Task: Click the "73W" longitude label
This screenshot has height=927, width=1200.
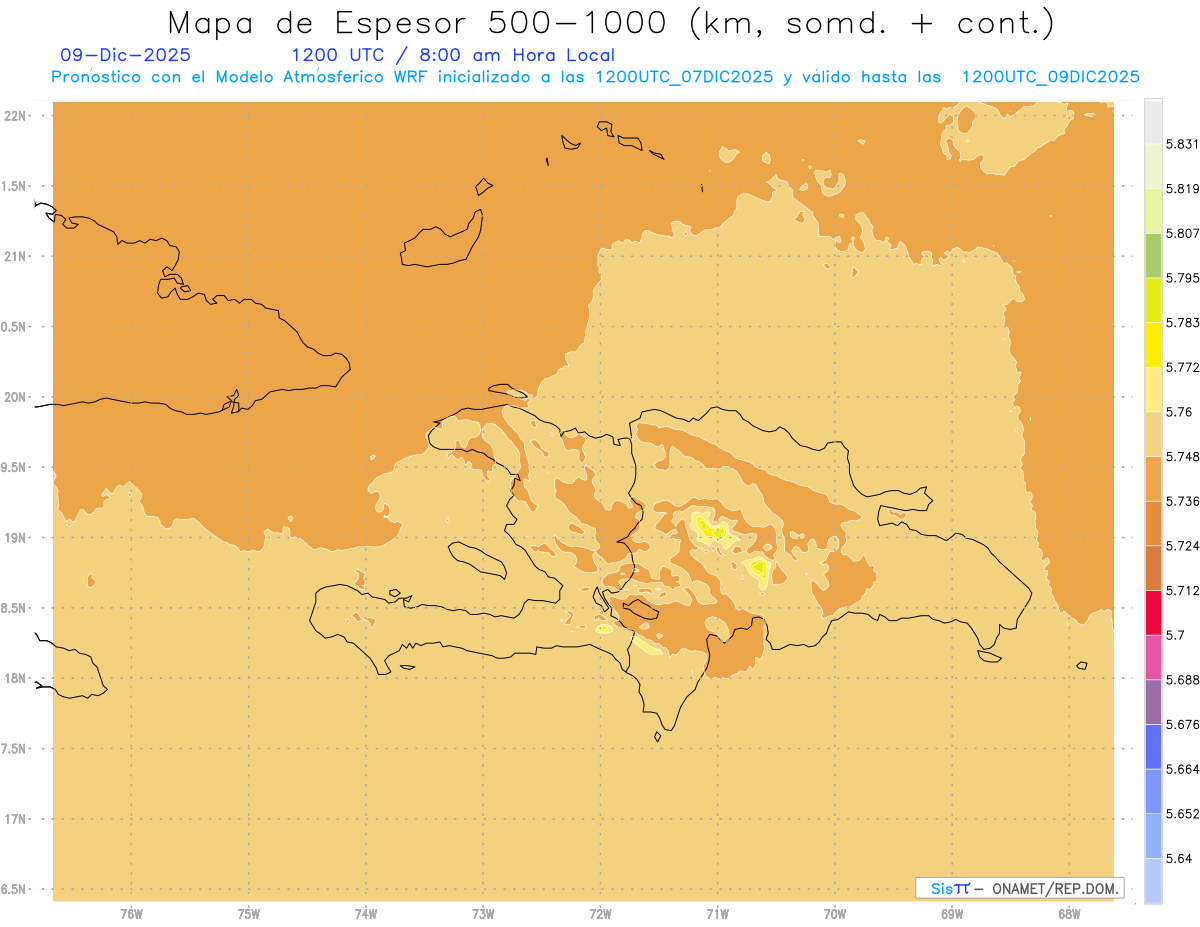Action: 483,914
